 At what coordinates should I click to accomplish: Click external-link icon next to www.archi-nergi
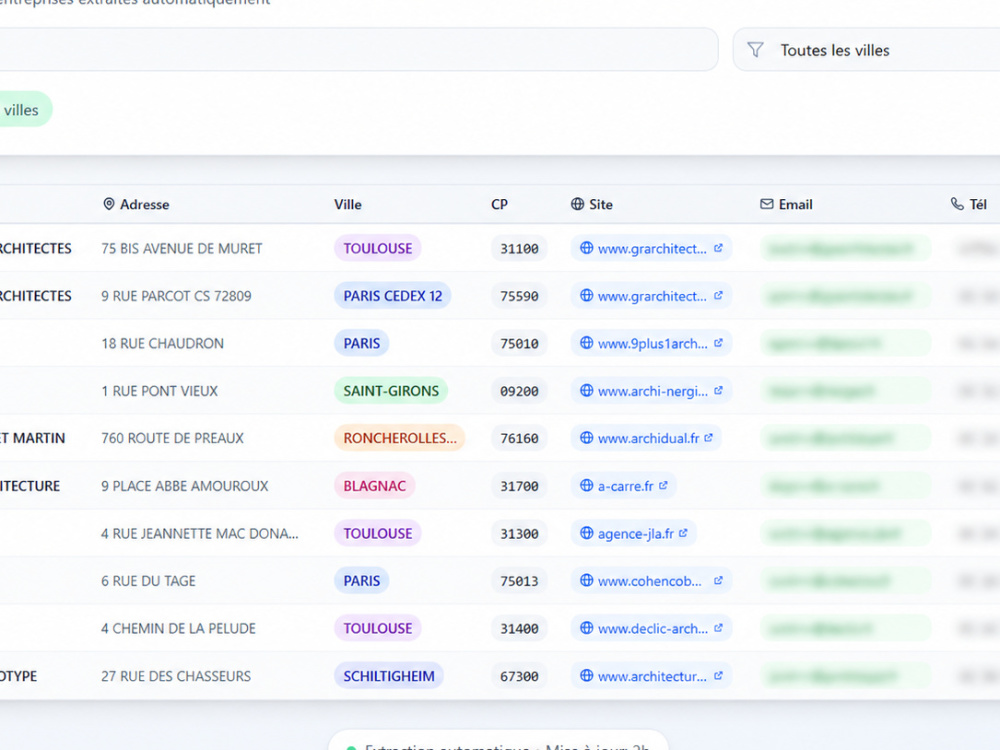pos(718,390)
